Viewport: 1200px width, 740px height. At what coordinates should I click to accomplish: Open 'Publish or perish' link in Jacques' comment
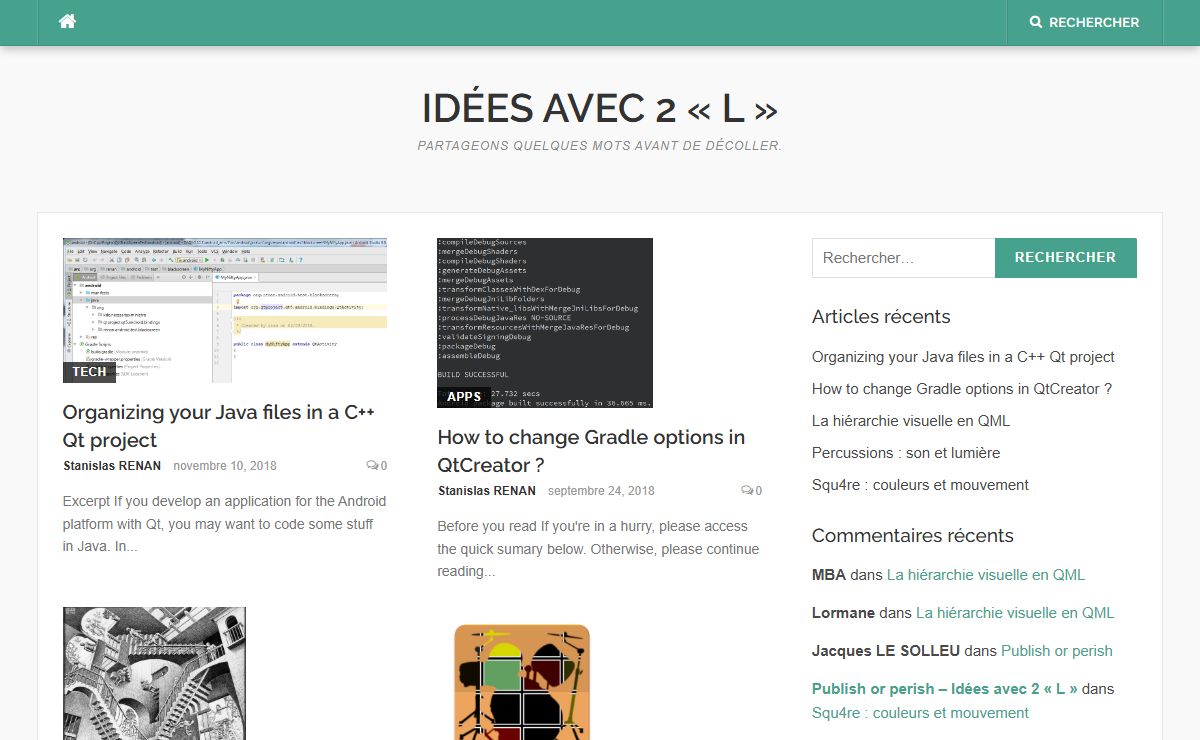pyautogui.click(x=1056, y=651)
